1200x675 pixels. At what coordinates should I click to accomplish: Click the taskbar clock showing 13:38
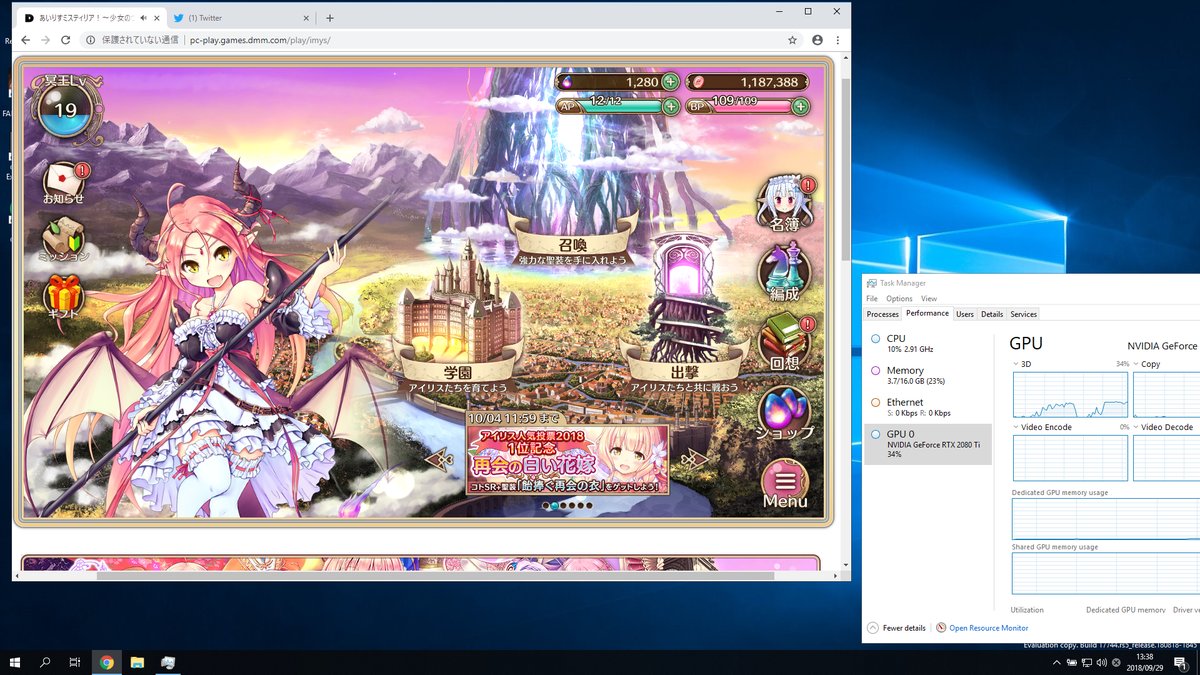(x=1146, y=663)
